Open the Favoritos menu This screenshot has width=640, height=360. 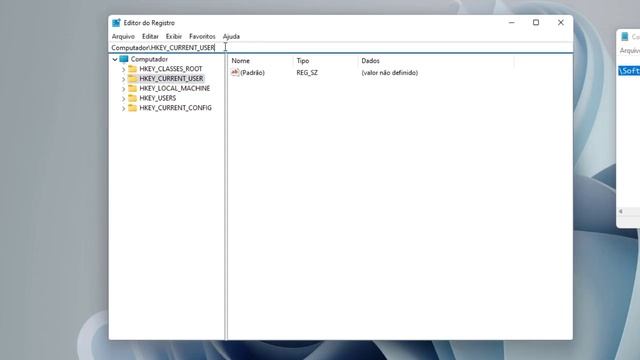pyautogui.click(x=202, y=36)
